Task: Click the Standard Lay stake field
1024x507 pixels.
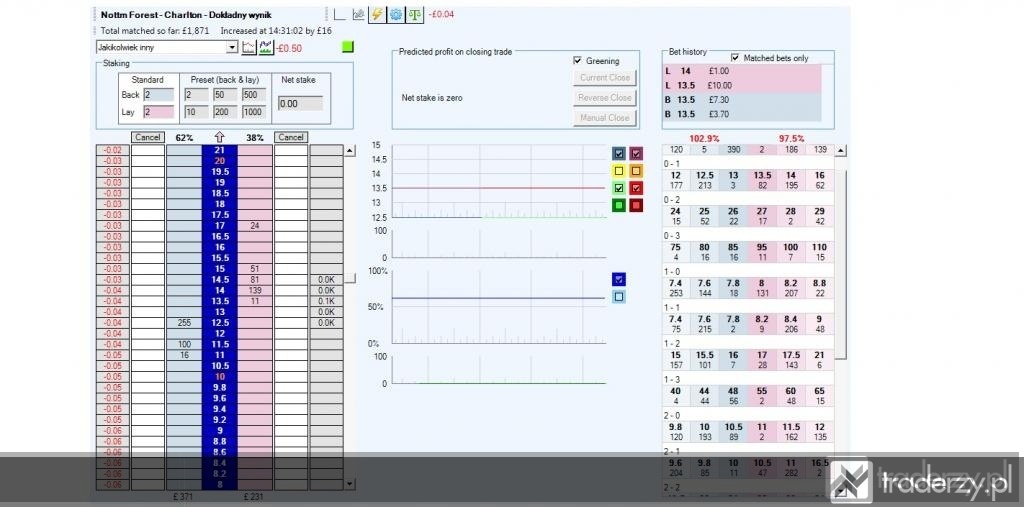Action: 159,112
